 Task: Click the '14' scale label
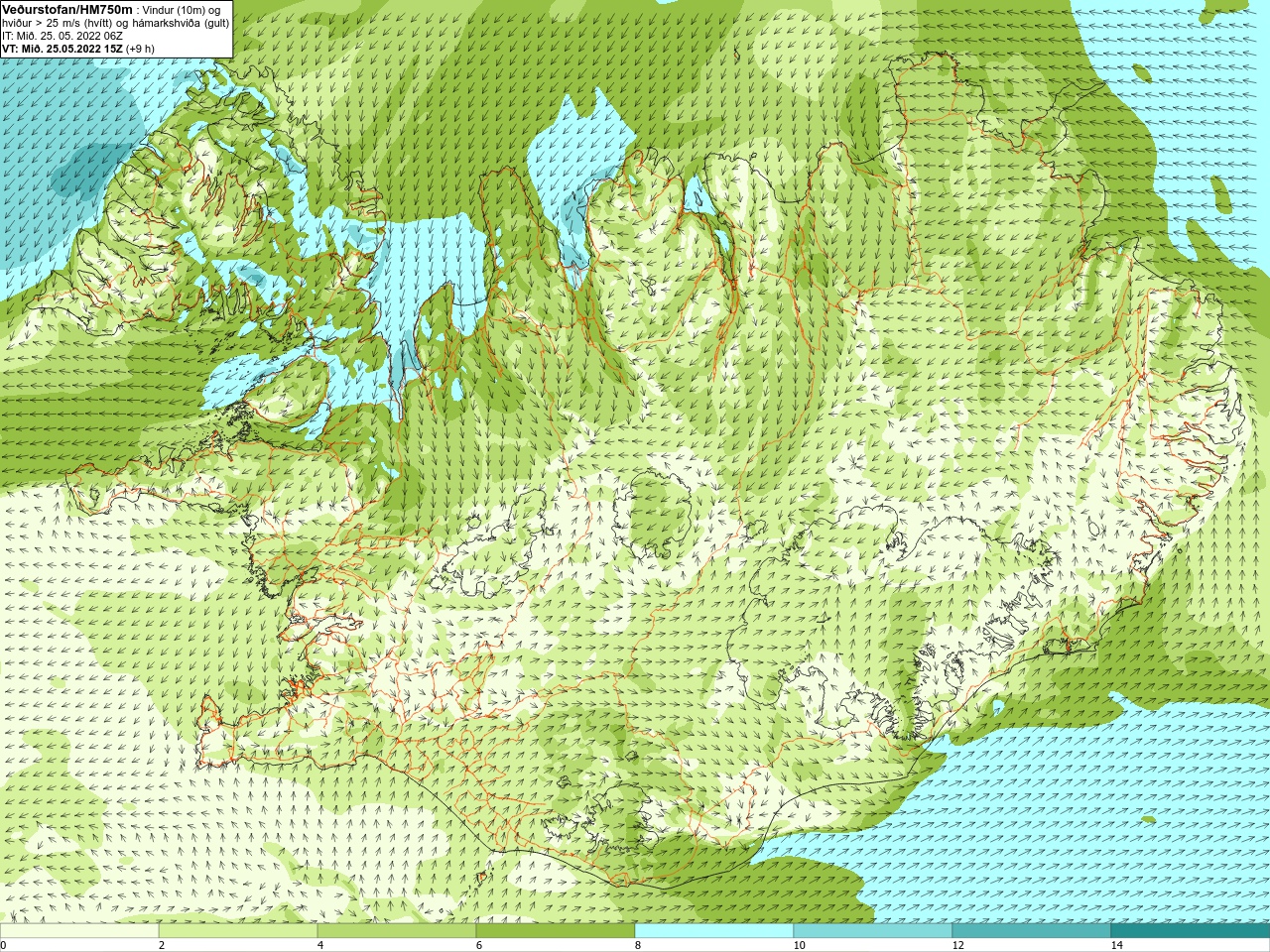pos(1116,945)
